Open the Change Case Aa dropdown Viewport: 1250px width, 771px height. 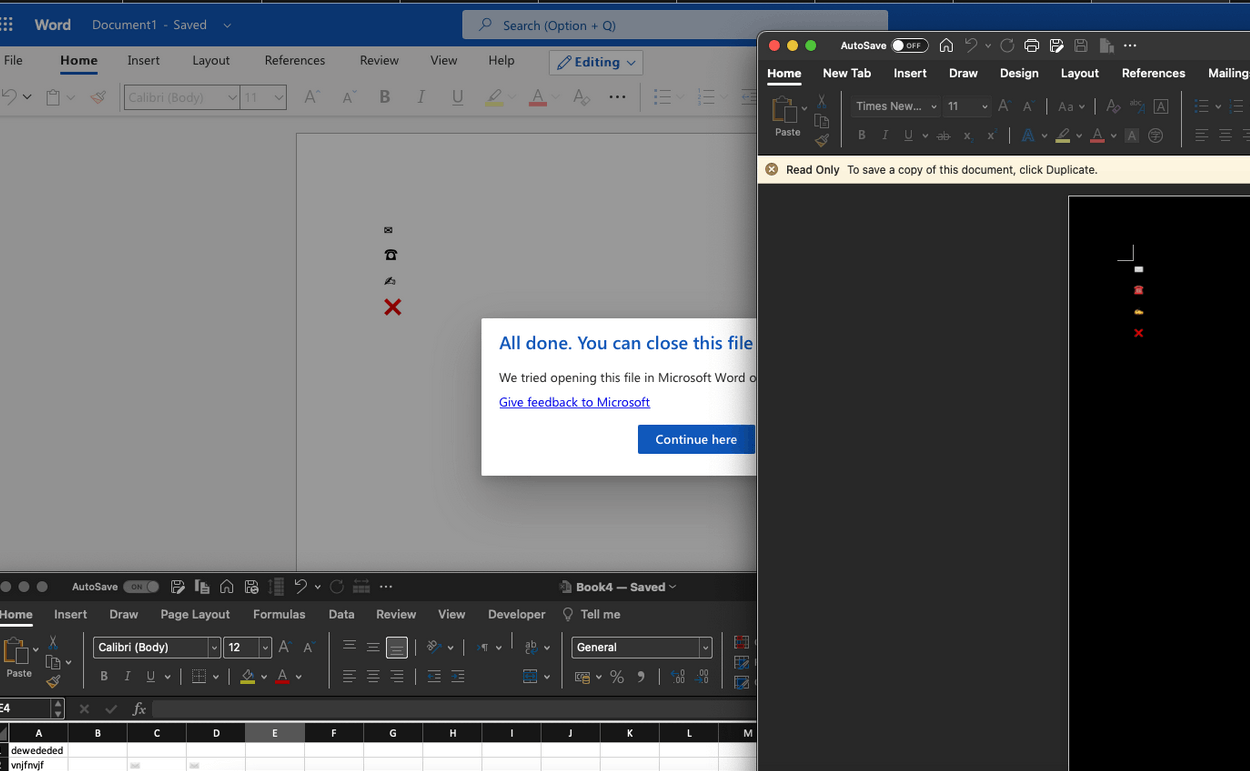tap(1071, 106)
